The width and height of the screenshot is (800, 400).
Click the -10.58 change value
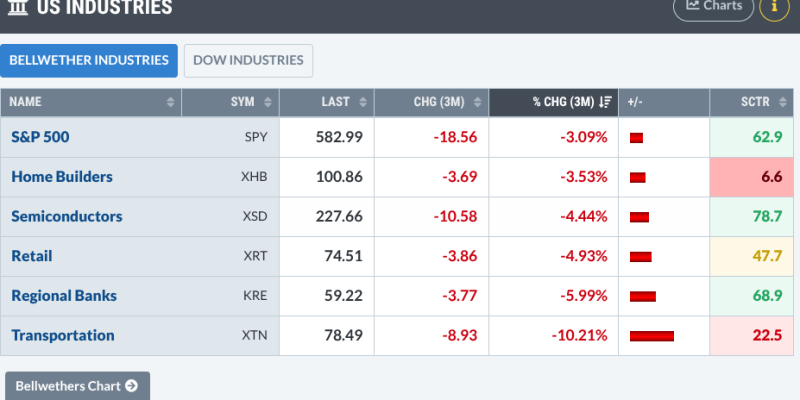point(456,216)
